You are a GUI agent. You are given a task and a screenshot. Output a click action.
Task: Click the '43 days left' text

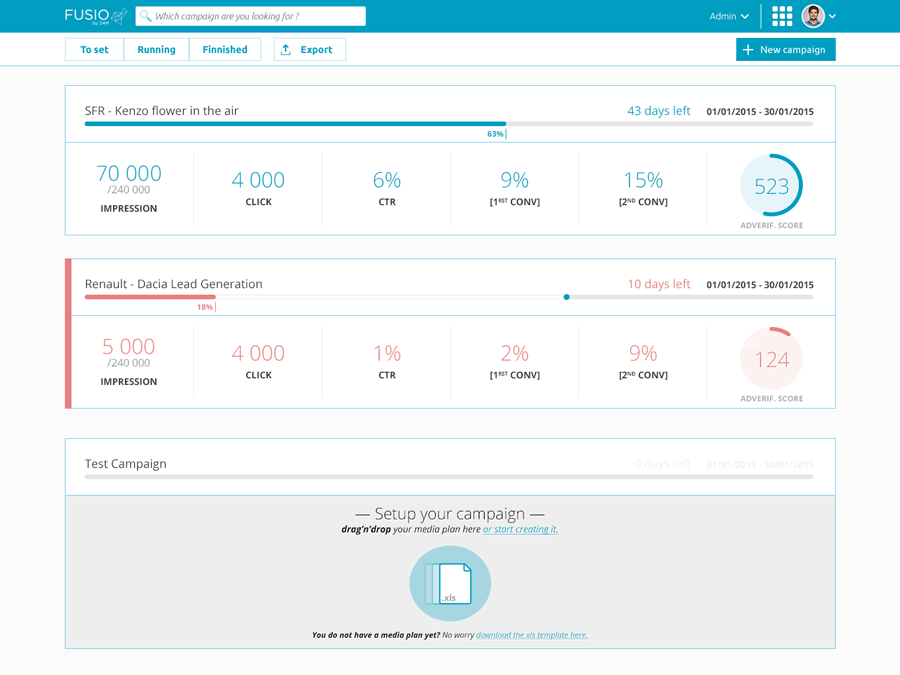pyautogui.click(x=658, y=111)
